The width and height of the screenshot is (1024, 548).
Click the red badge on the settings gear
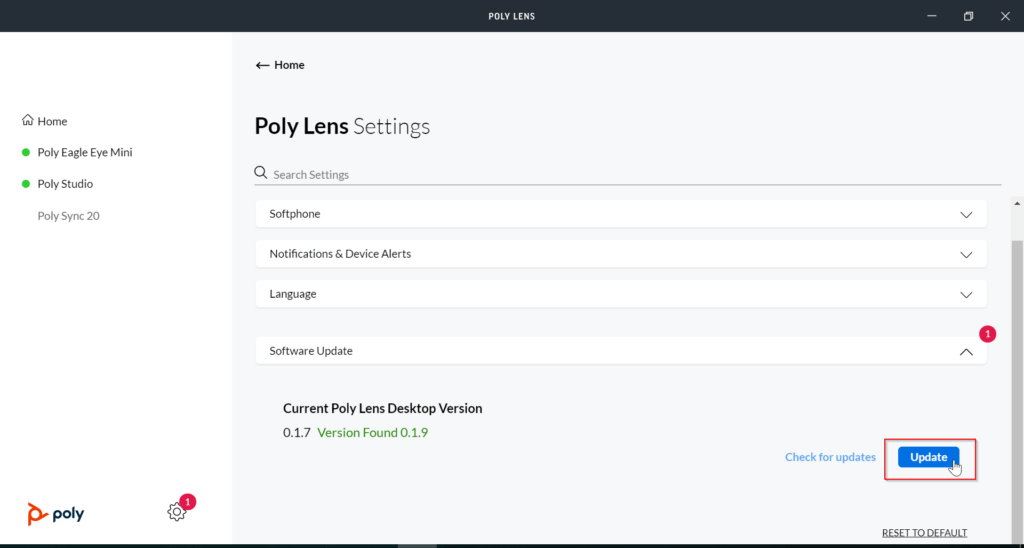188,502
